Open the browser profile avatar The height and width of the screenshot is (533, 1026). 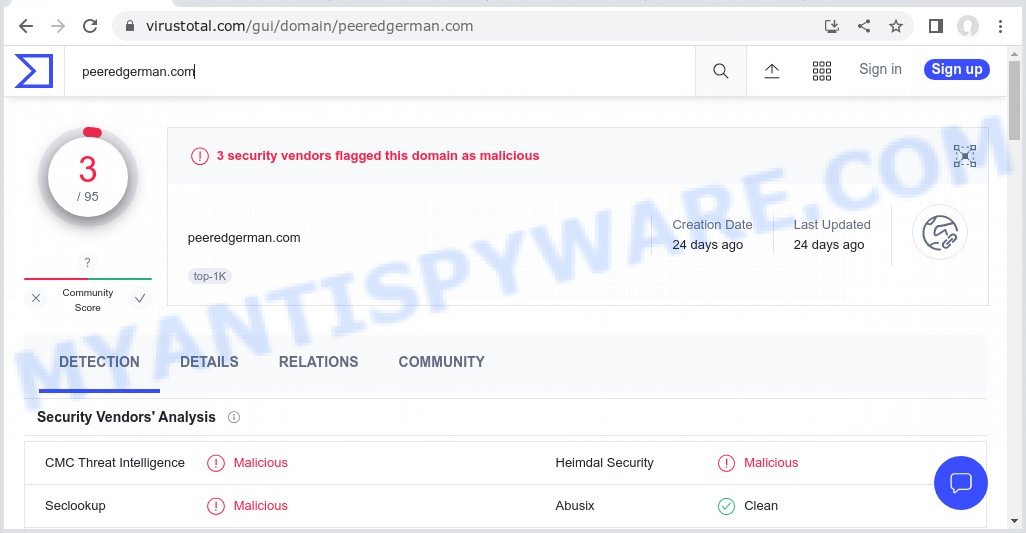[968, 26]
